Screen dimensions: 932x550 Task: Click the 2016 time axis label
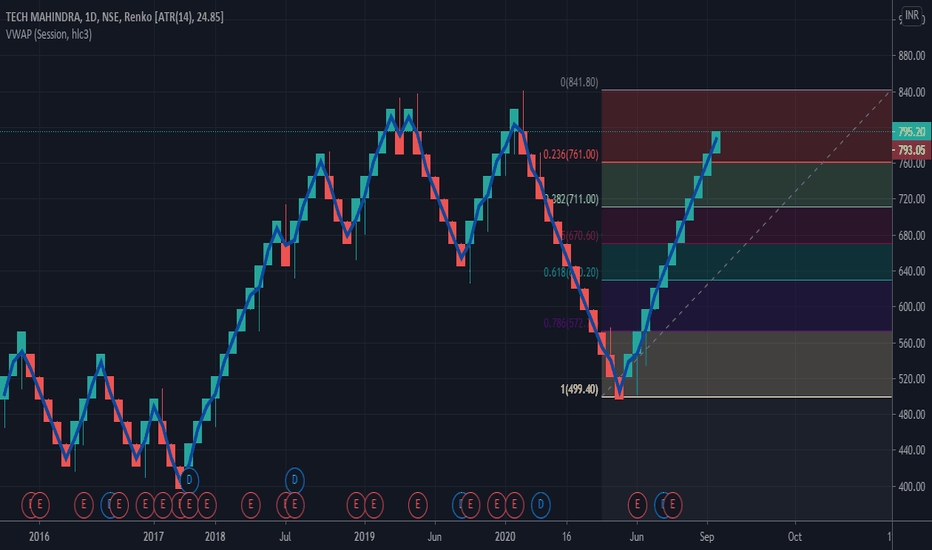coord(39,537)
